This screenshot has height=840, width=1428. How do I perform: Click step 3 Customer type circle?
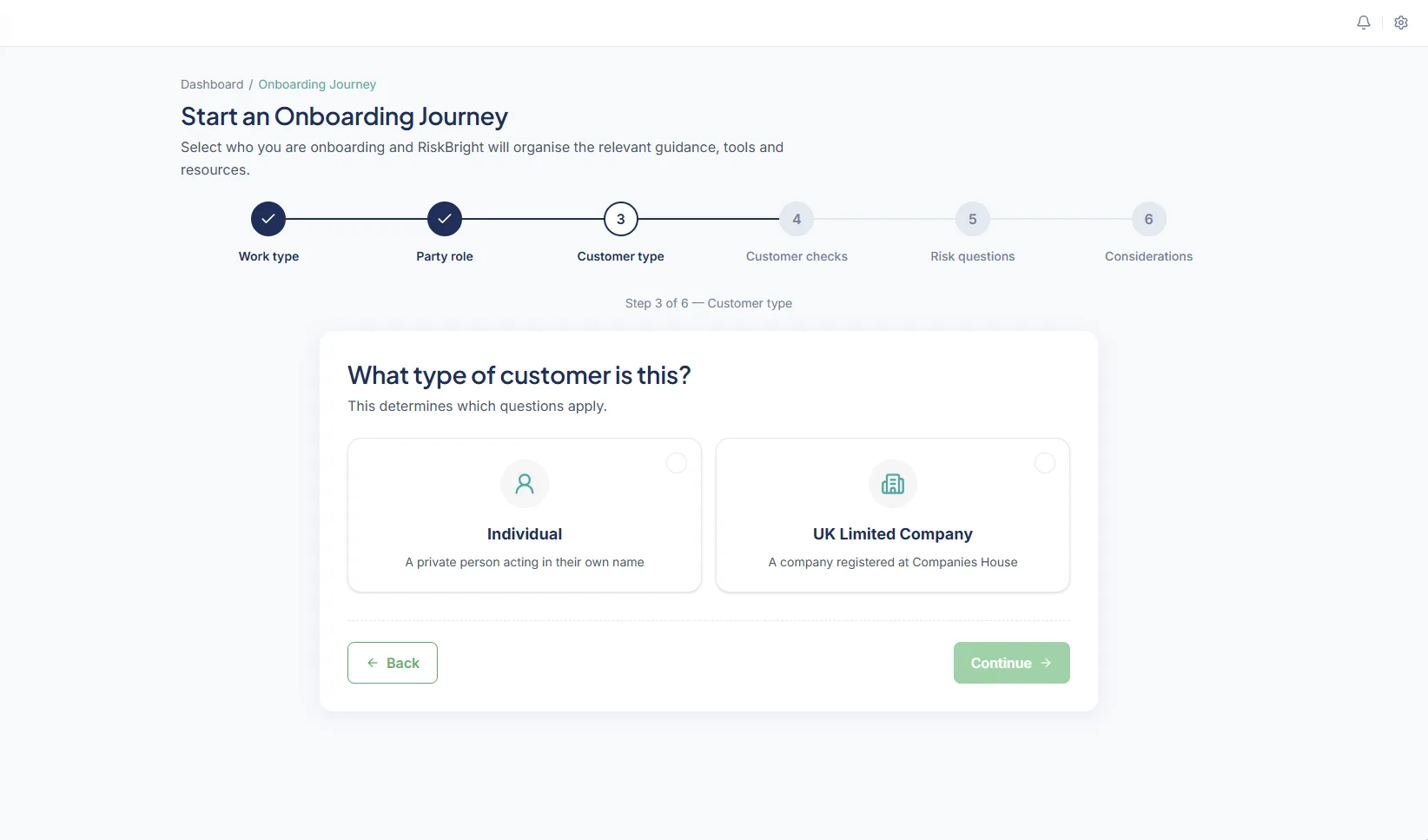tap(621, 219)
